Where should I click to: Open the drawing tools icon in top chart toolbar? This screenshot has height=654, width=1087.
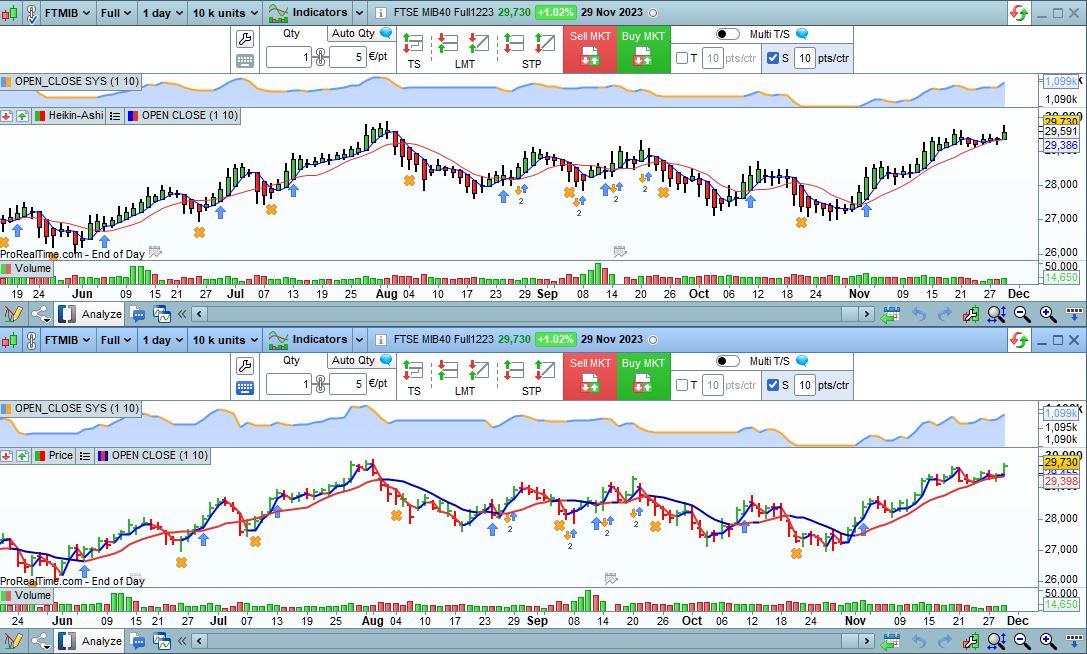(x=12, y=314)
